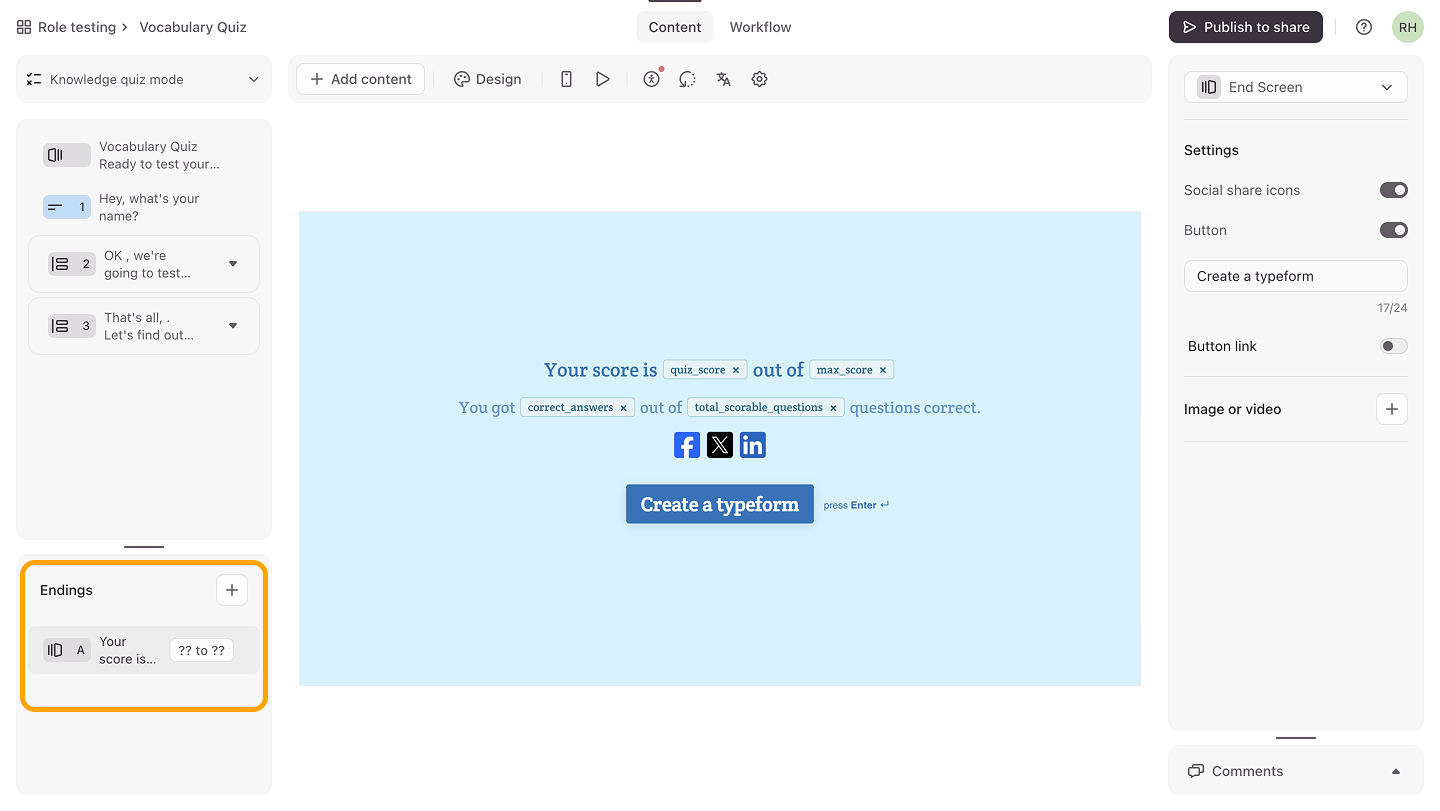The image size is (1440, 811).
Task: Go to Role testing breadcrumb
Action: point(77,27)
